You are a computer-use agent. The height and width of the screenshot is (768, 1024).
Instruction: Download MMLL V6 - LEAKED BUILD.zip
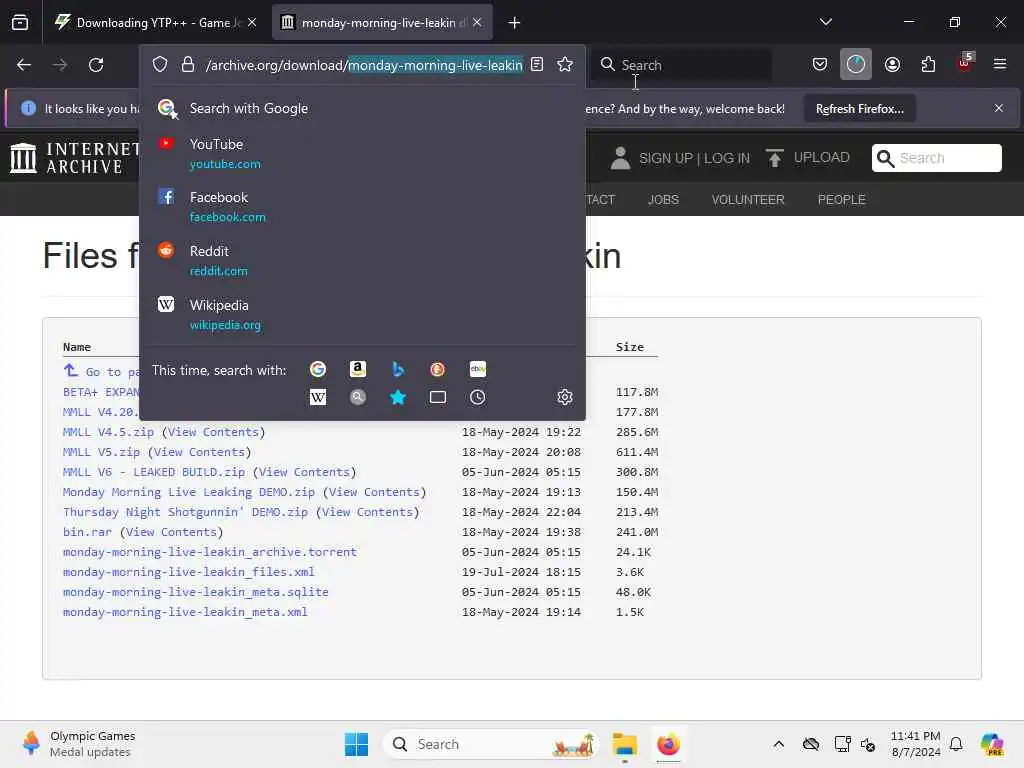[153, 472]
